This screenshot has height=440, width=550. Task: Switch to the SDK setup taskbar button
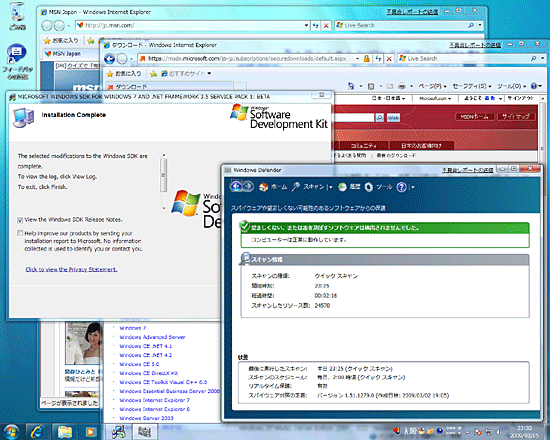[118, 432]
